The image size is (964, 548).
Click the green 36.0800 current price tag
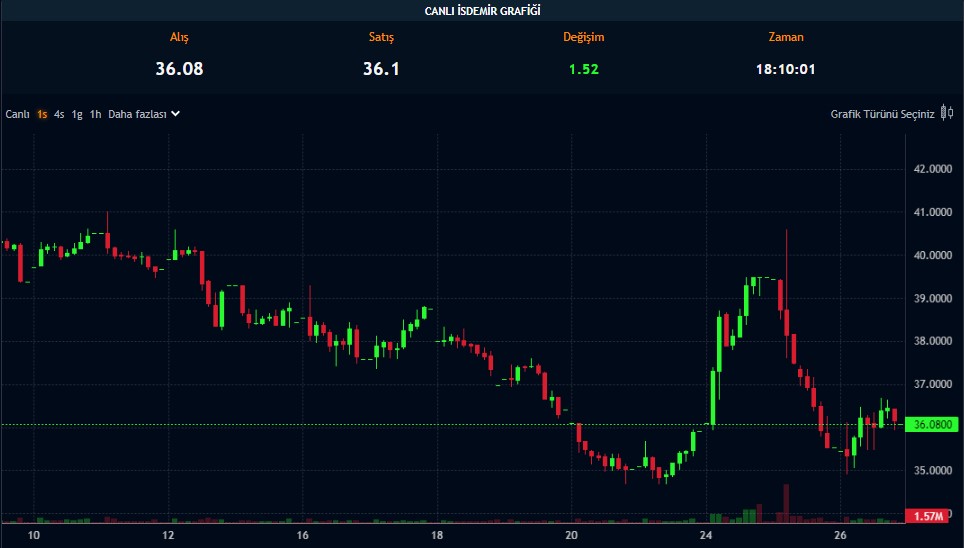933,425
